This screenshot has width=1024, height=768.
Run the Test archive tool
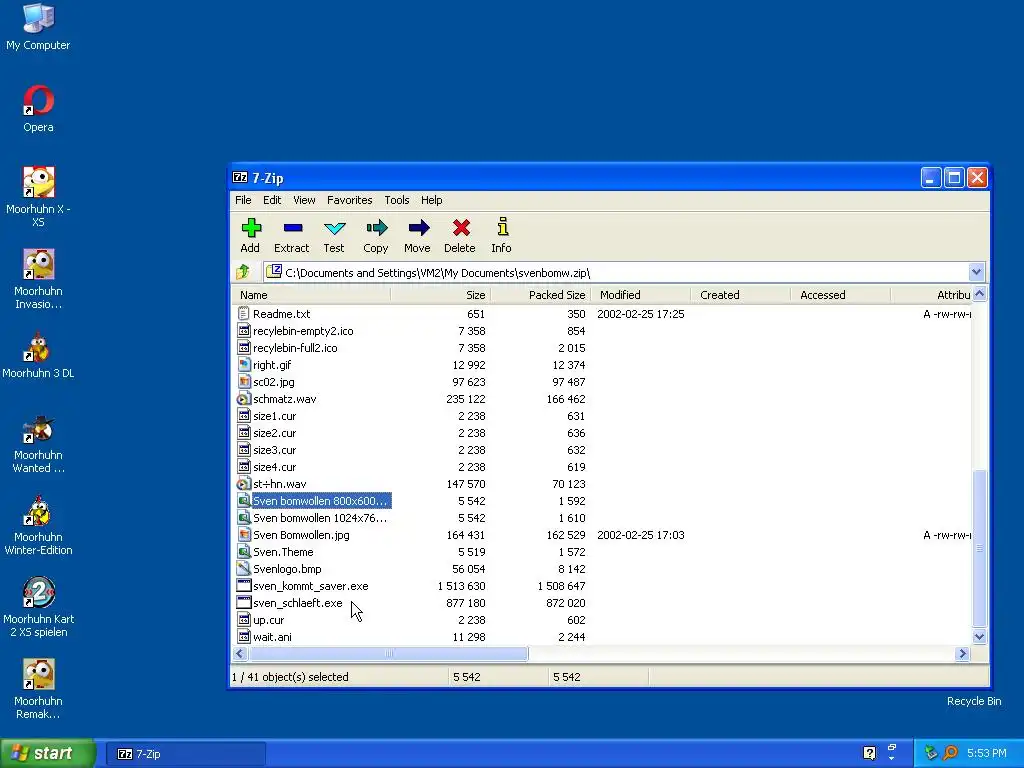[x=334, y=228]
